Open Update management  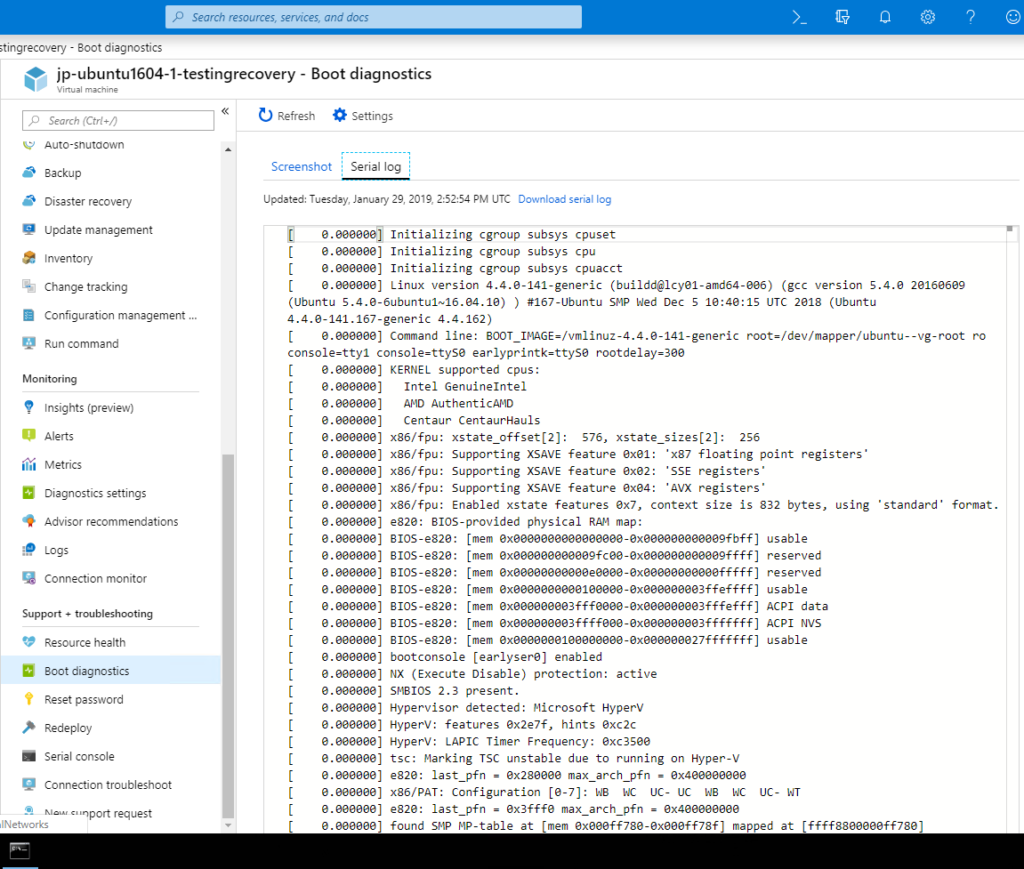click(x=98, y=230)
